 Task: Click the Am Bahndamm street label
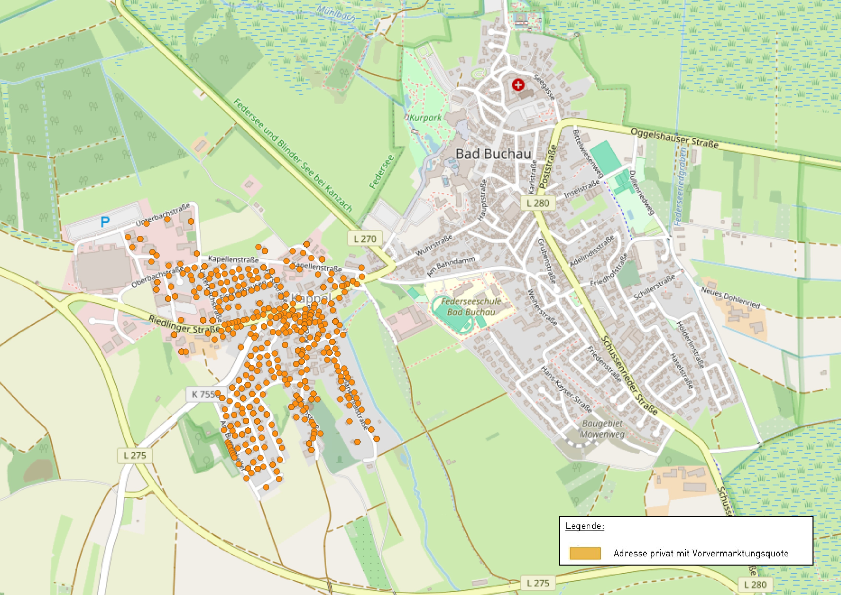(x=451, y=266)
